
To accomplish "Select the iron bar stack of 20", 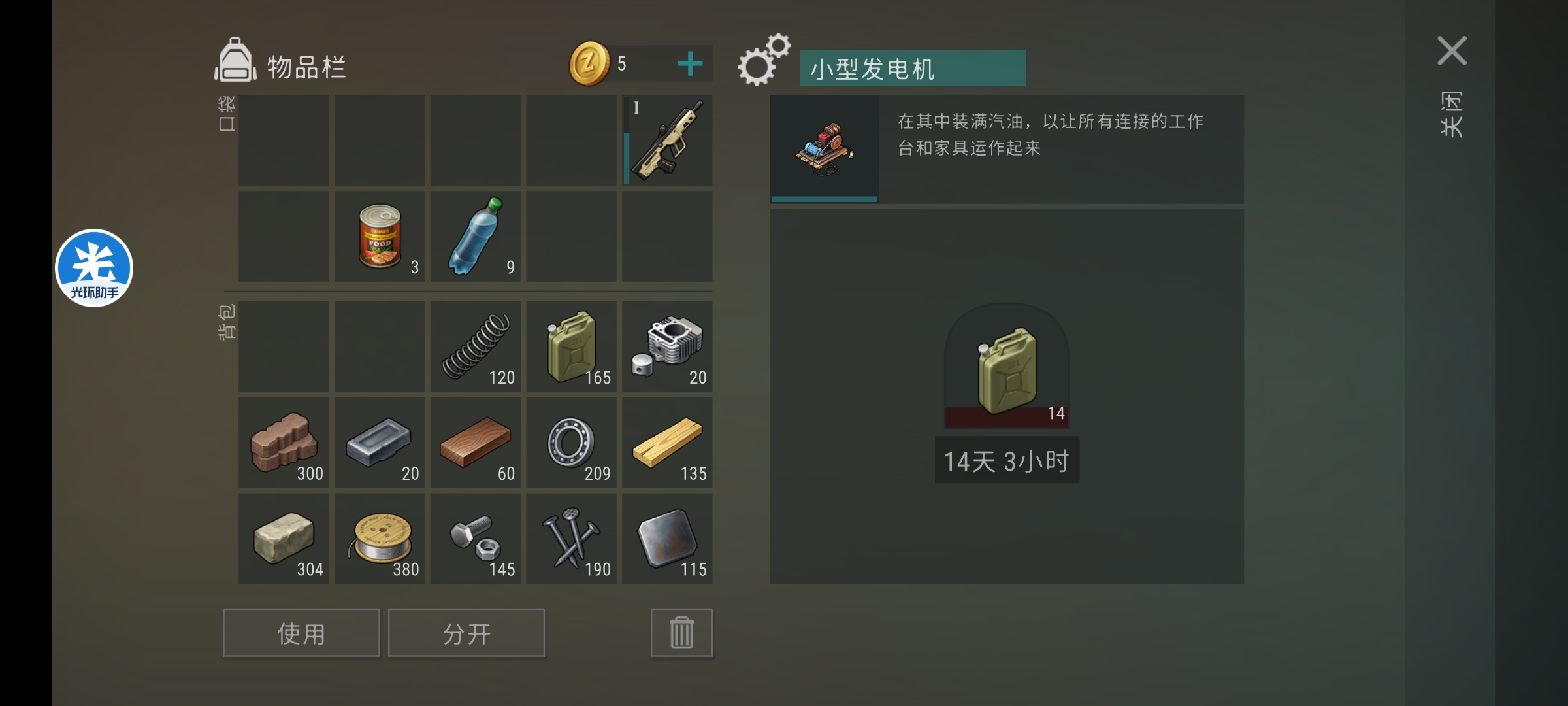I will coord(380,443).
